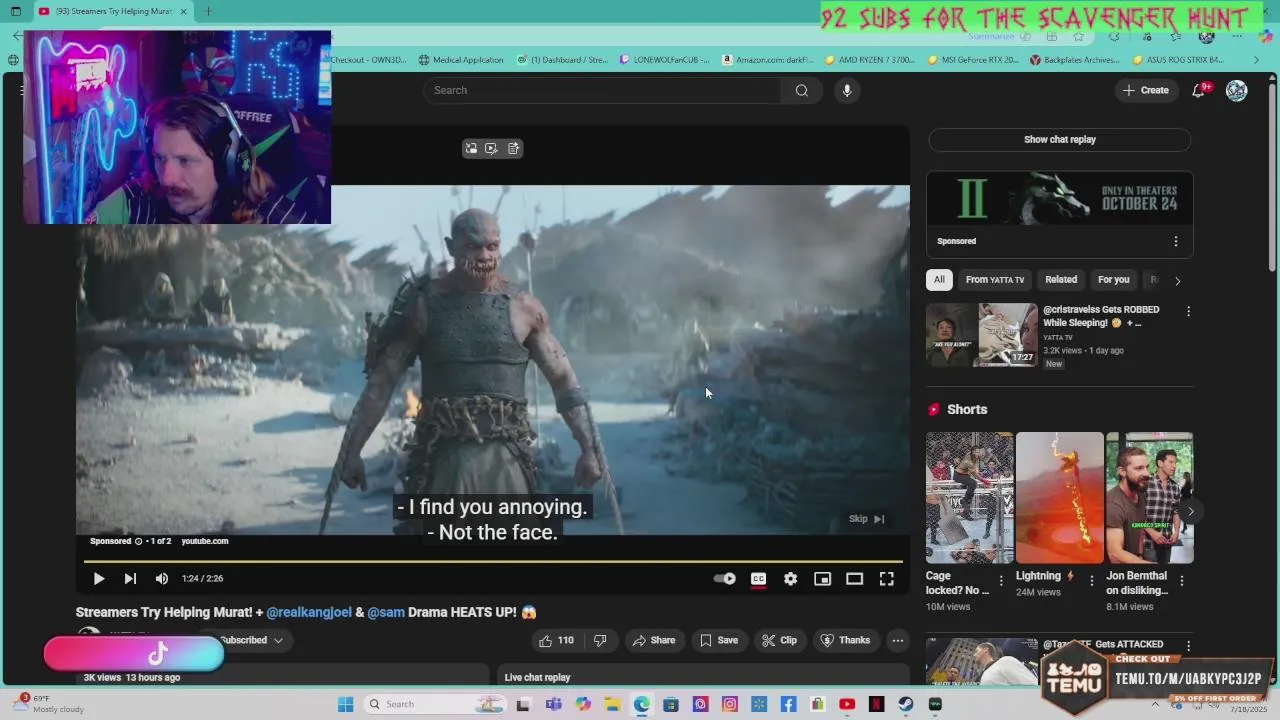Open ASUS ROG STRIX bookmark
Screen dimensions: 1280x720
pyautogui.click(x=1178, y=60)
